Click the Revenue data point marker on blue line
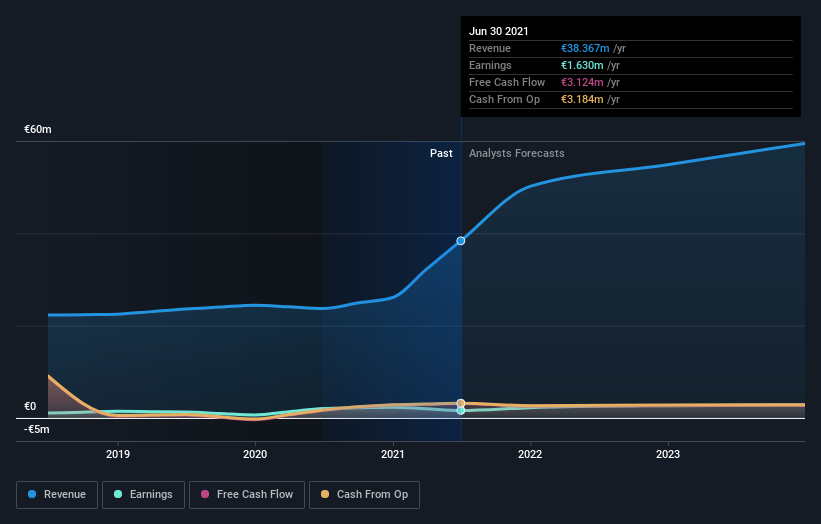Image resolution: width=821 pixels, height=524 pixels. (461, 241)
